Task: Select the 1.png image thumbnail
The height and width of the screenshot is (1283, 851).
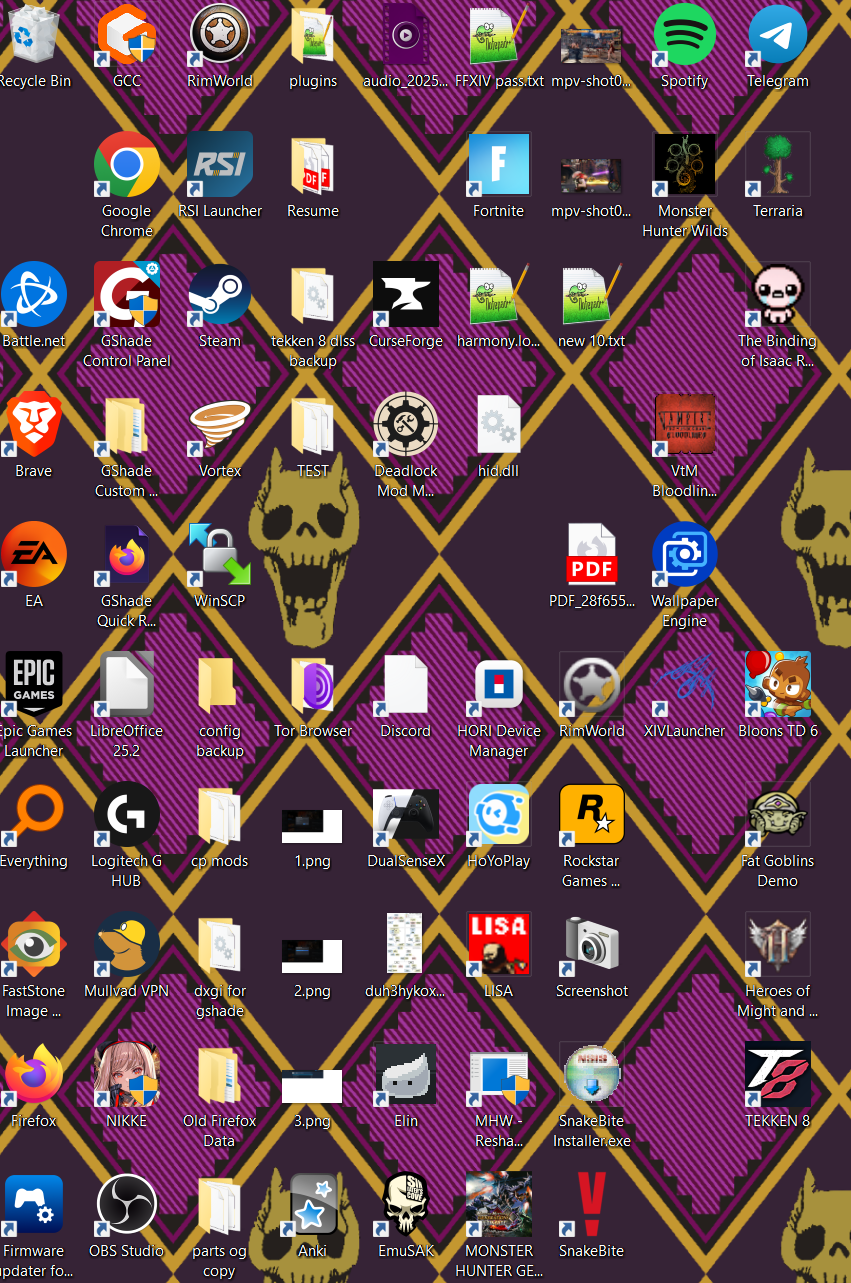Action: point(313,826)
